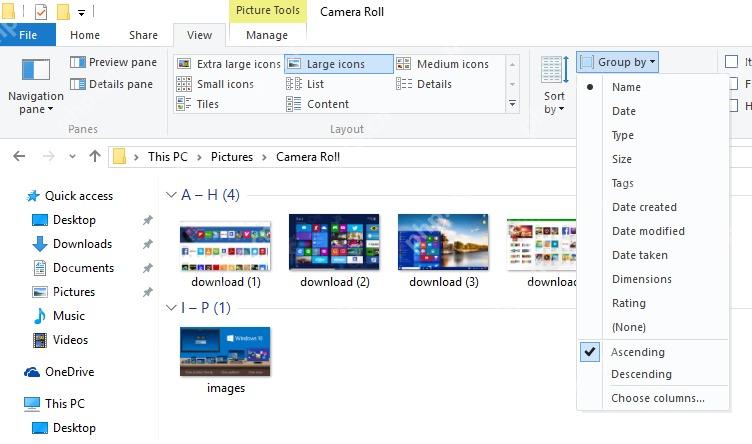Open recent locations dropdown arrow
Viewport: 752px width, 444px height.
point(72,156)
